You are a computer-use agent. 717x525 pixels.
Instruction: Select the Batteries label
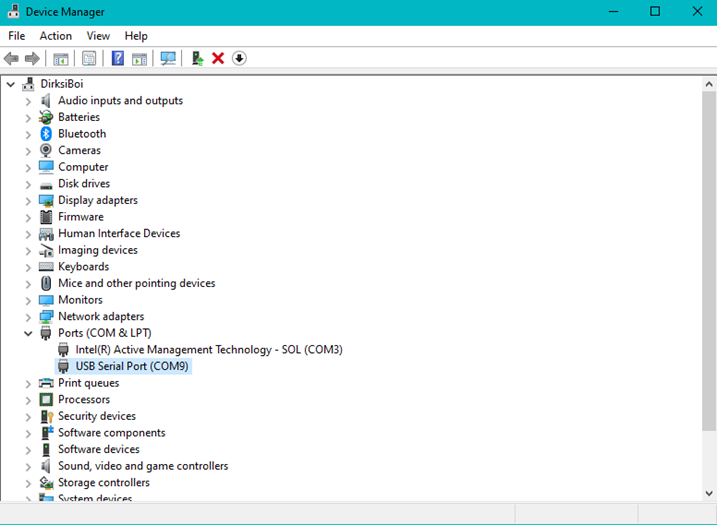pyautogui.click(x=79, y=117)
